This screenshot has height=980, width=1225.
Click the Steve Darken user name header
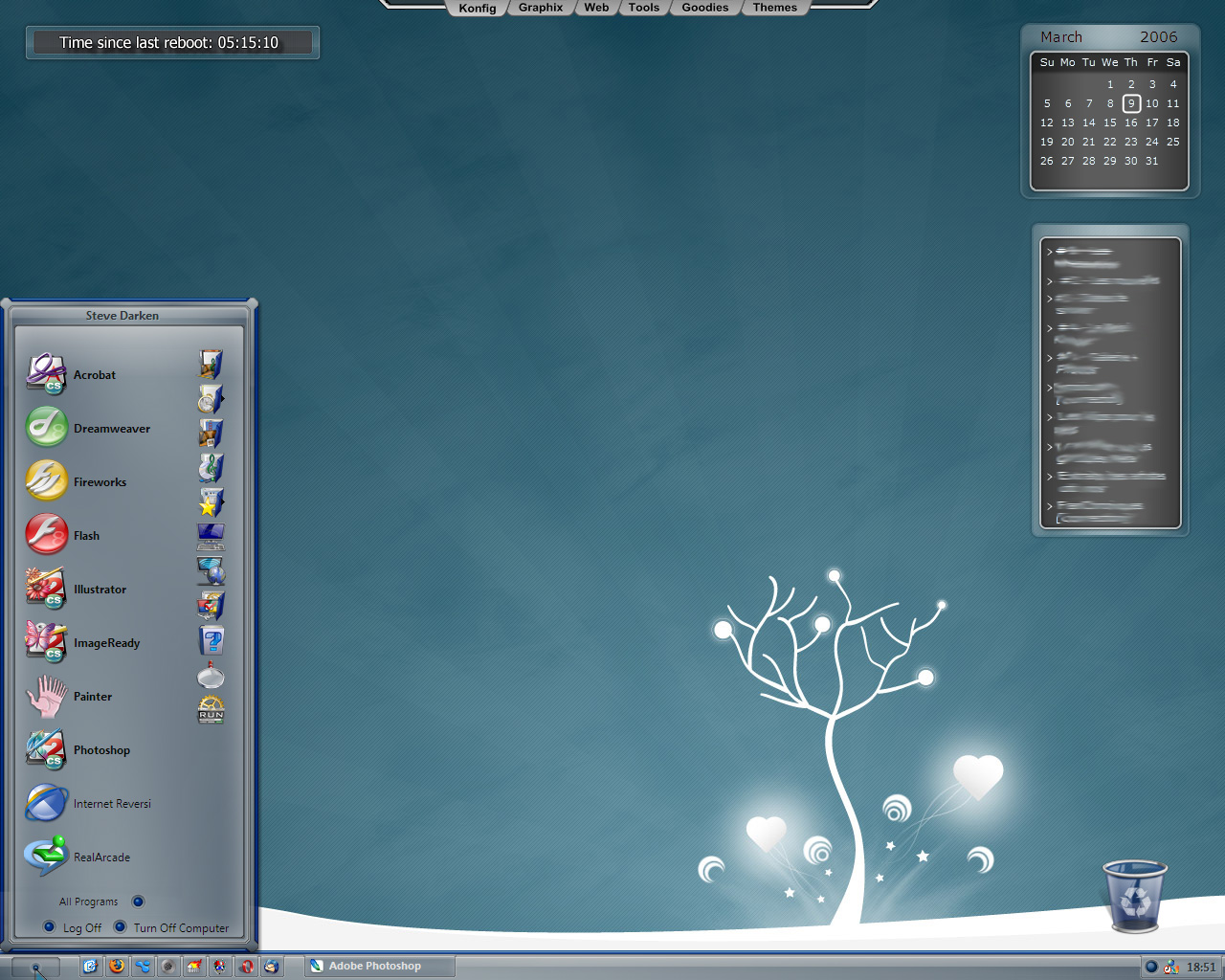point(122,316)
